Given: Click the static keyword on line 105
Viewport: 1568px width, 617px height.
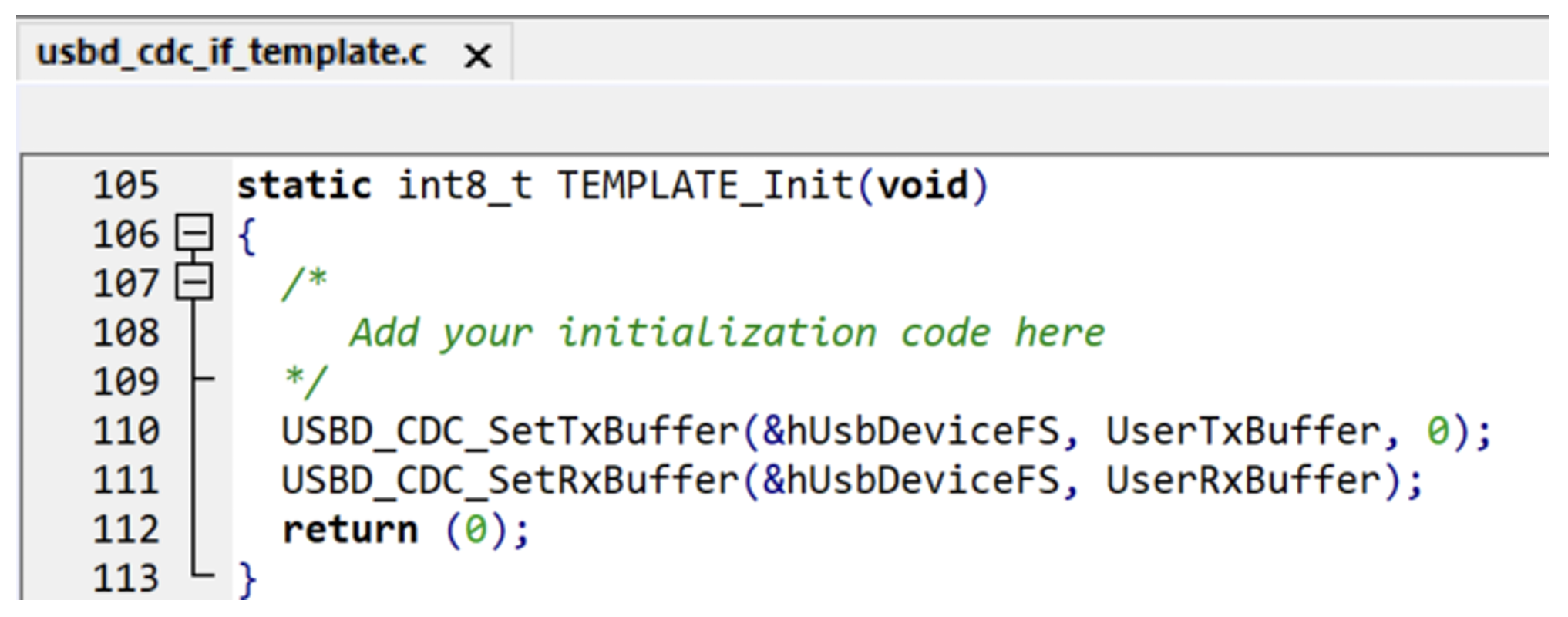Looking at the screenshot, I should click(304, 186).
